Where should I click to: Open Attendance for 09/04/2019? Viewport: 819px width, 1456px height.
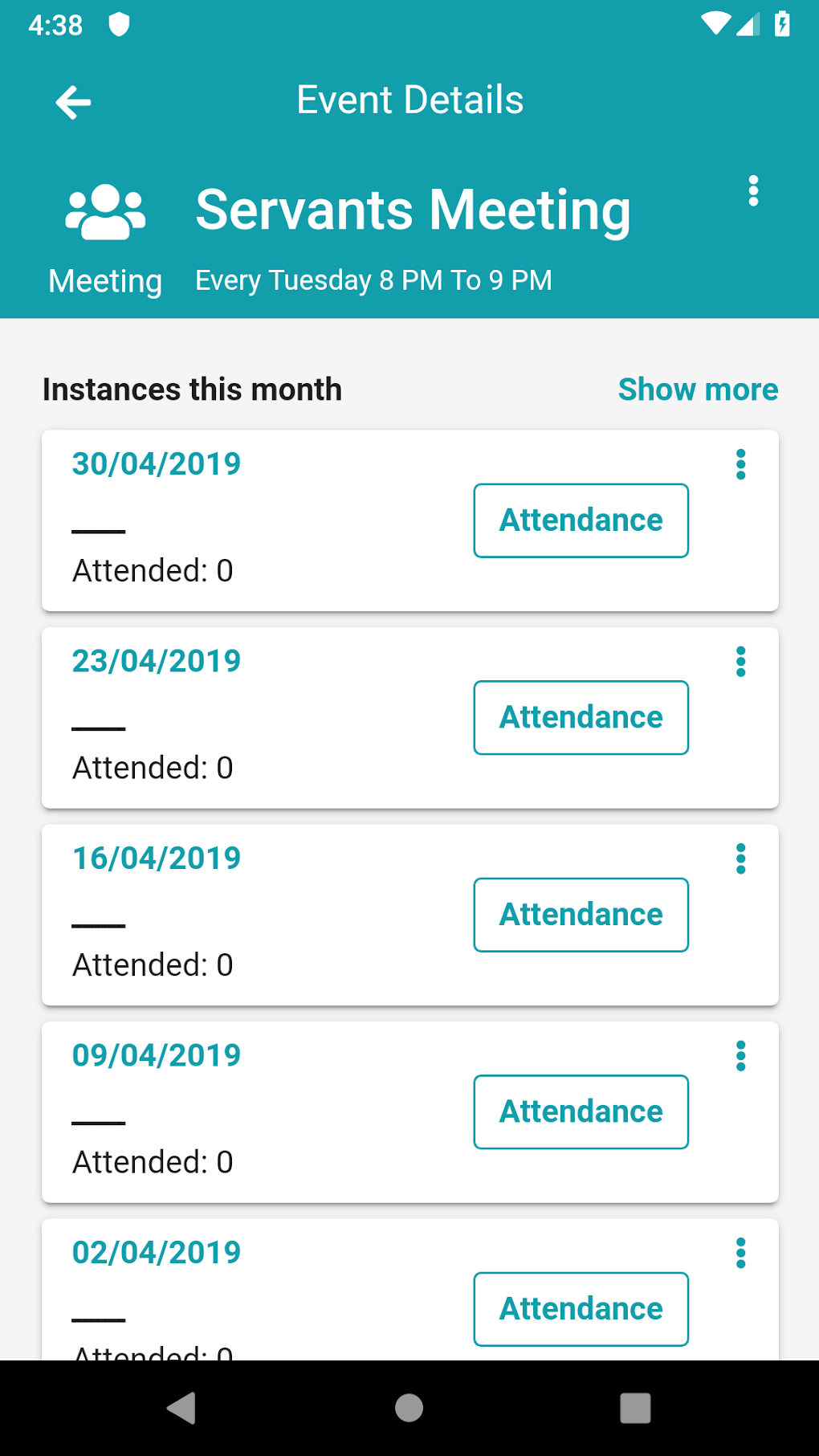[581, 1112]
